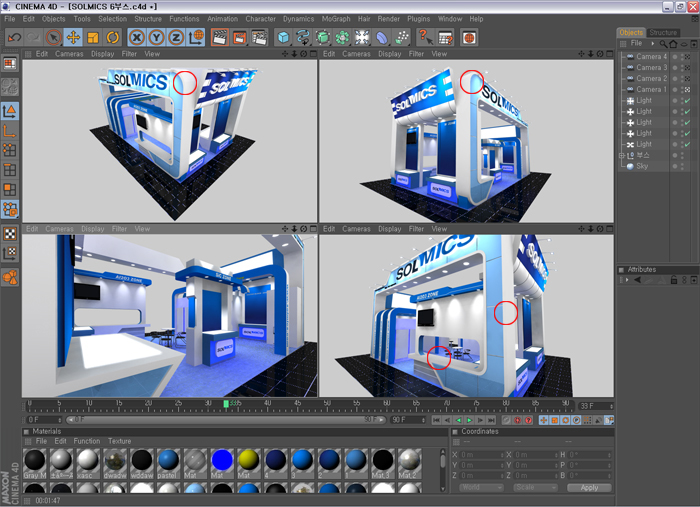Switch to the Structure tab
The image size is (700, 507).
point(663,32)
